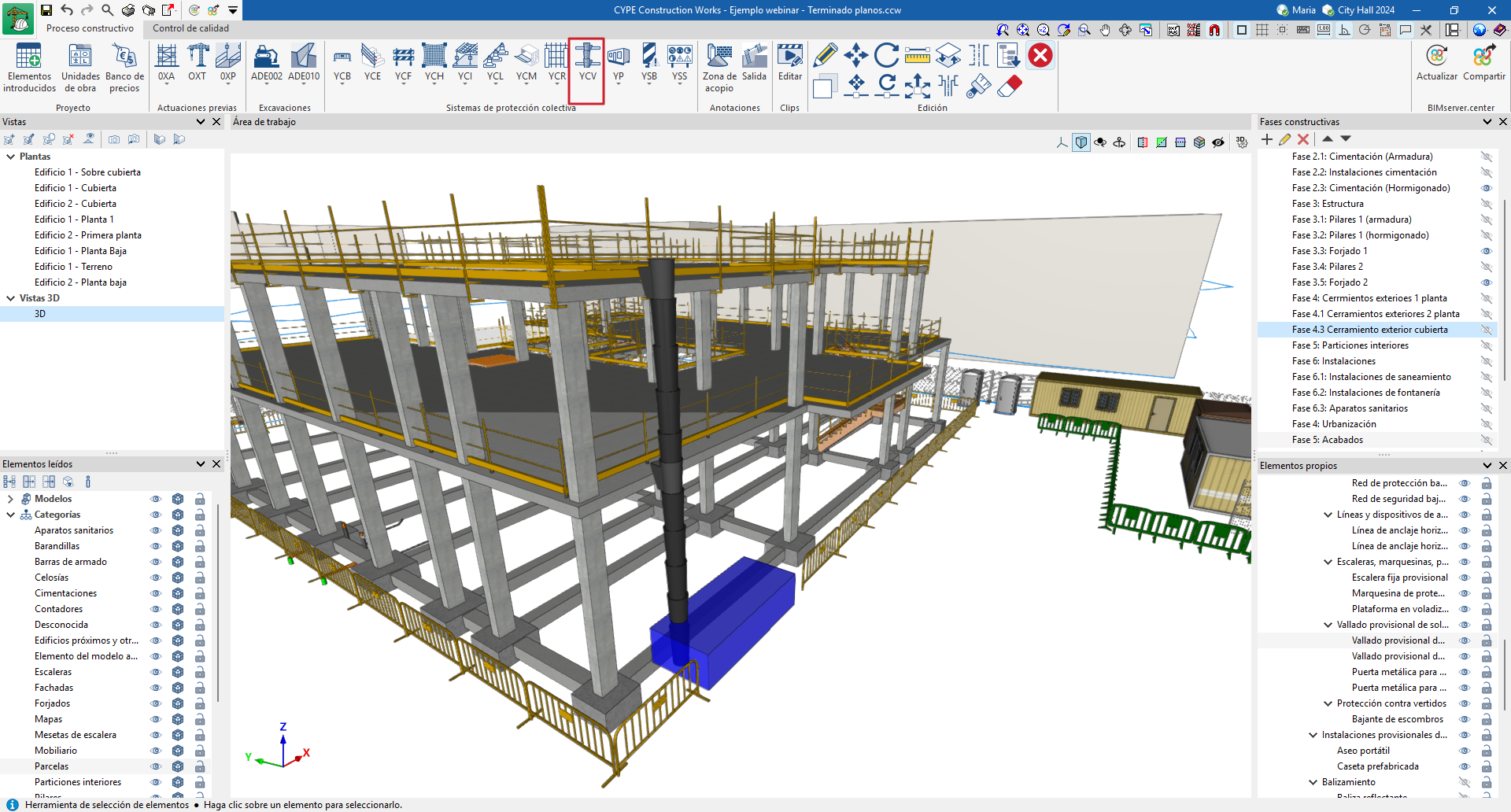
Task: Close the Vistas panel
Action: click(216, 122)
